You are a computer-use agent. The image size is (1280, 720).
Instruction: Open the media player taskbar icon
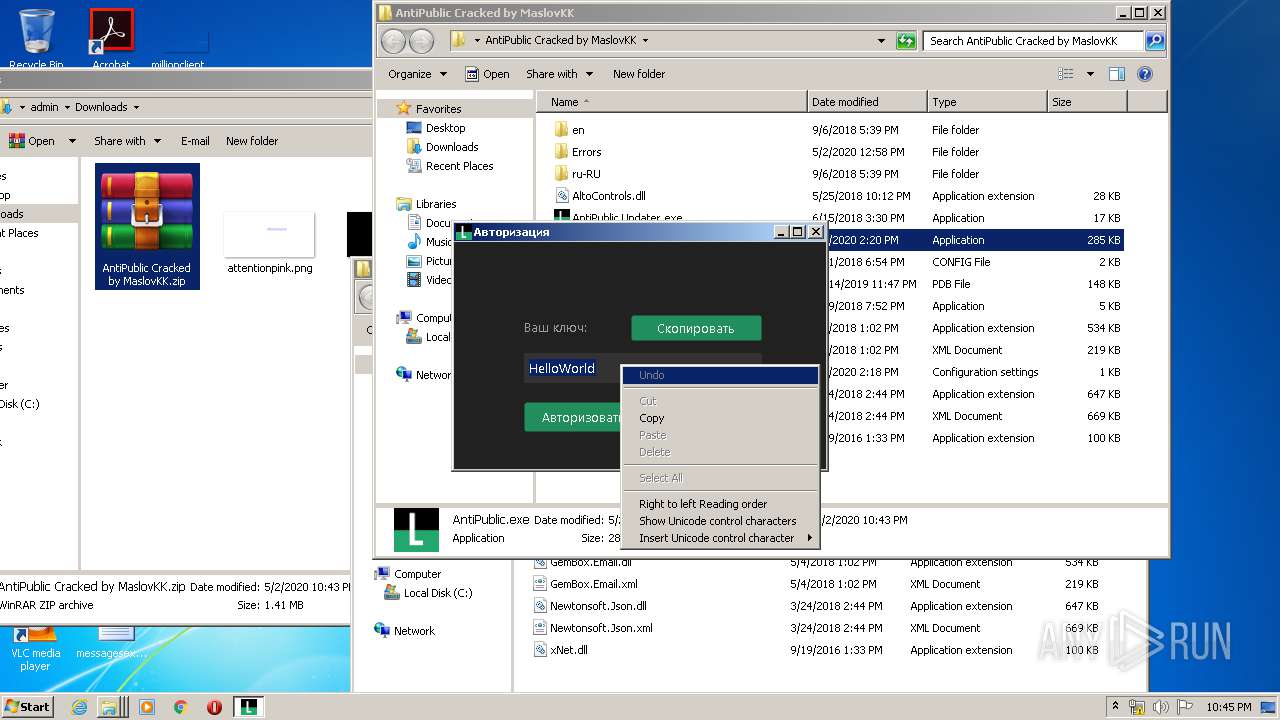click(x=147, y=707)
